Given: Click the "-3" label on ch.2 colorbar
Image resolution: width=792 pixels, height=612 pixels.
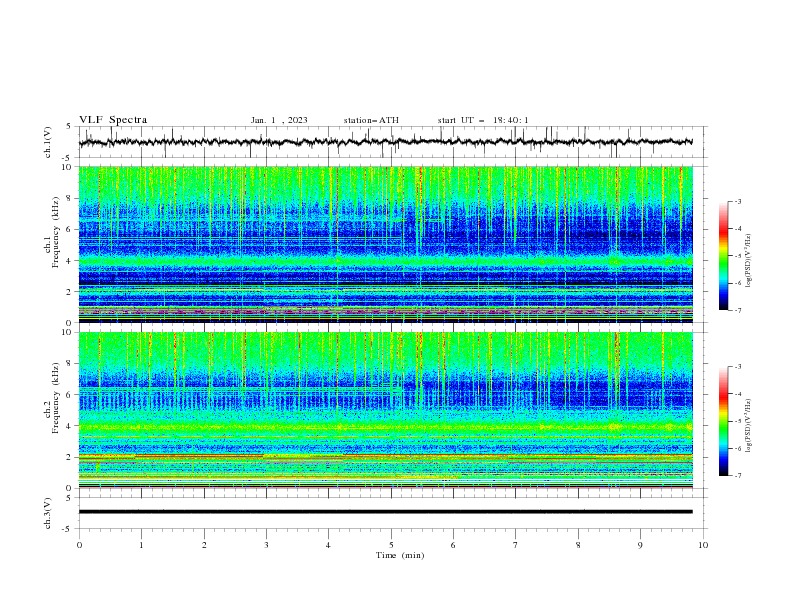Looking at the screenshot, I should point(737,367).
